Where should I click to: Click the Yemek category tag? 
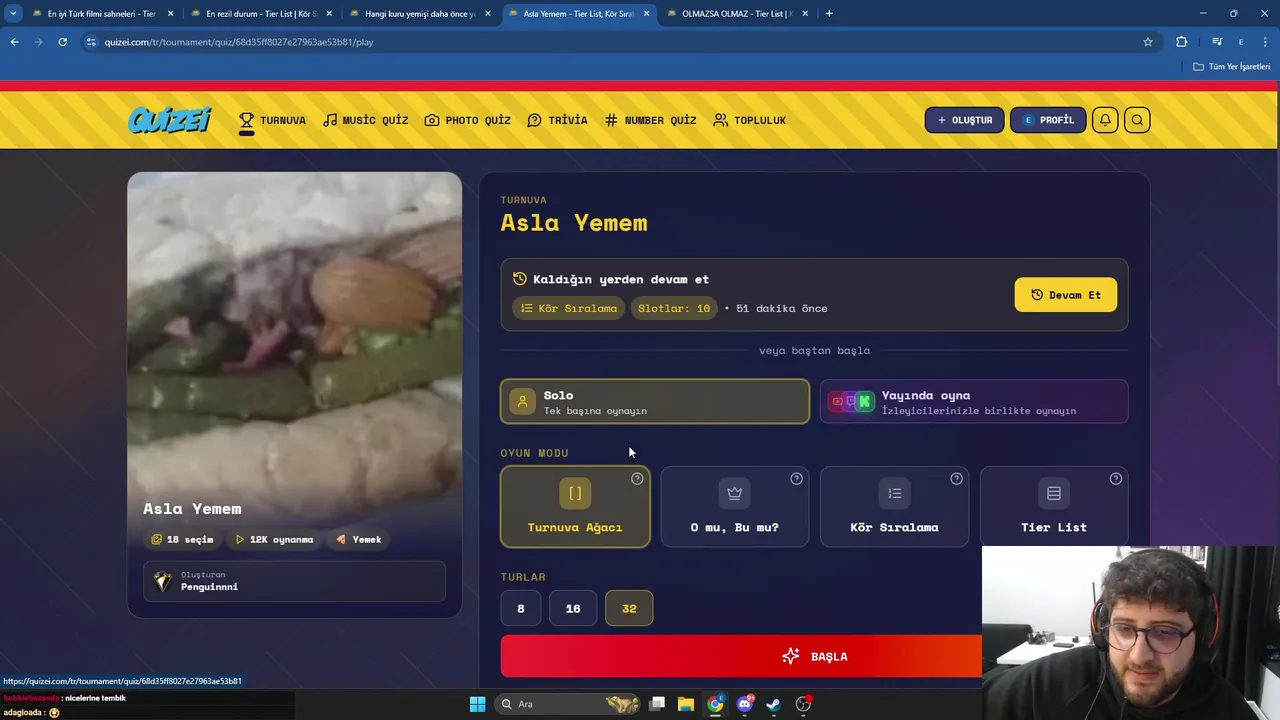[359, 539]
